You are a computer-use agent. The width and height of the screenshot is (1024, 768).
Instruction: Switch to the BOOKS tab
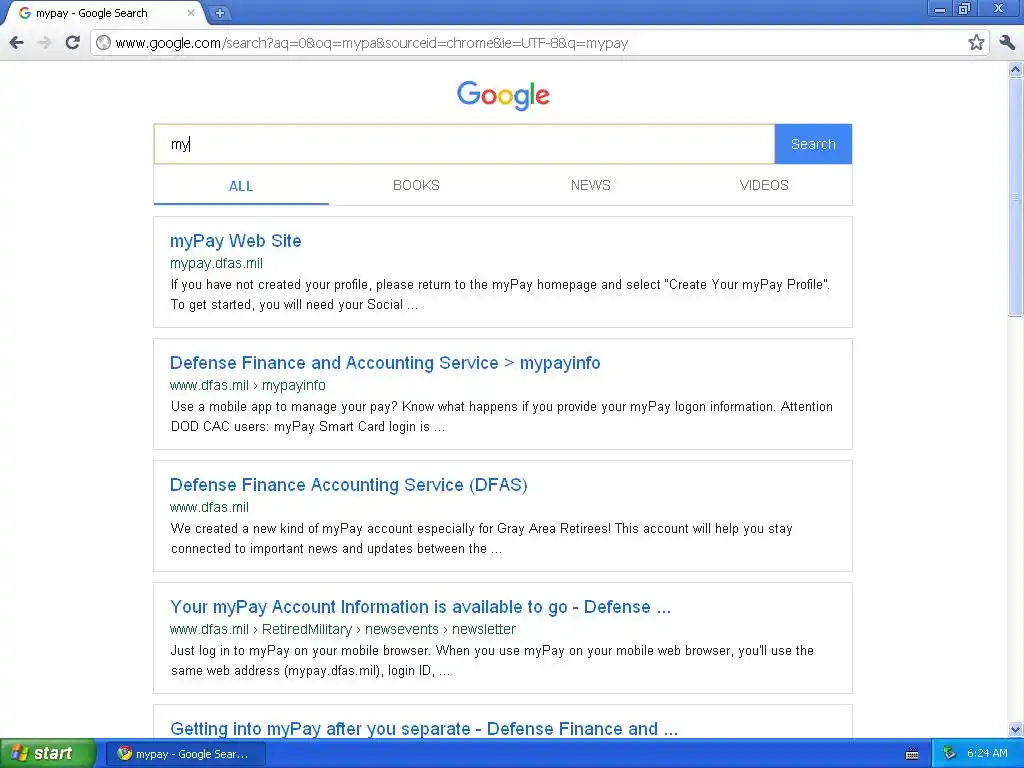click(x=416, y=185)
